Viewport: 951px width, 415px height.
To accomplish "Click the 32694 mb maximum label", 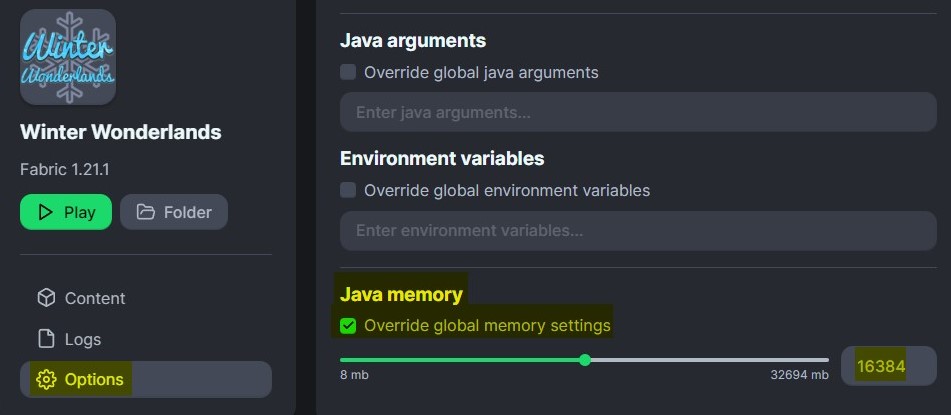I will (799, 375).
